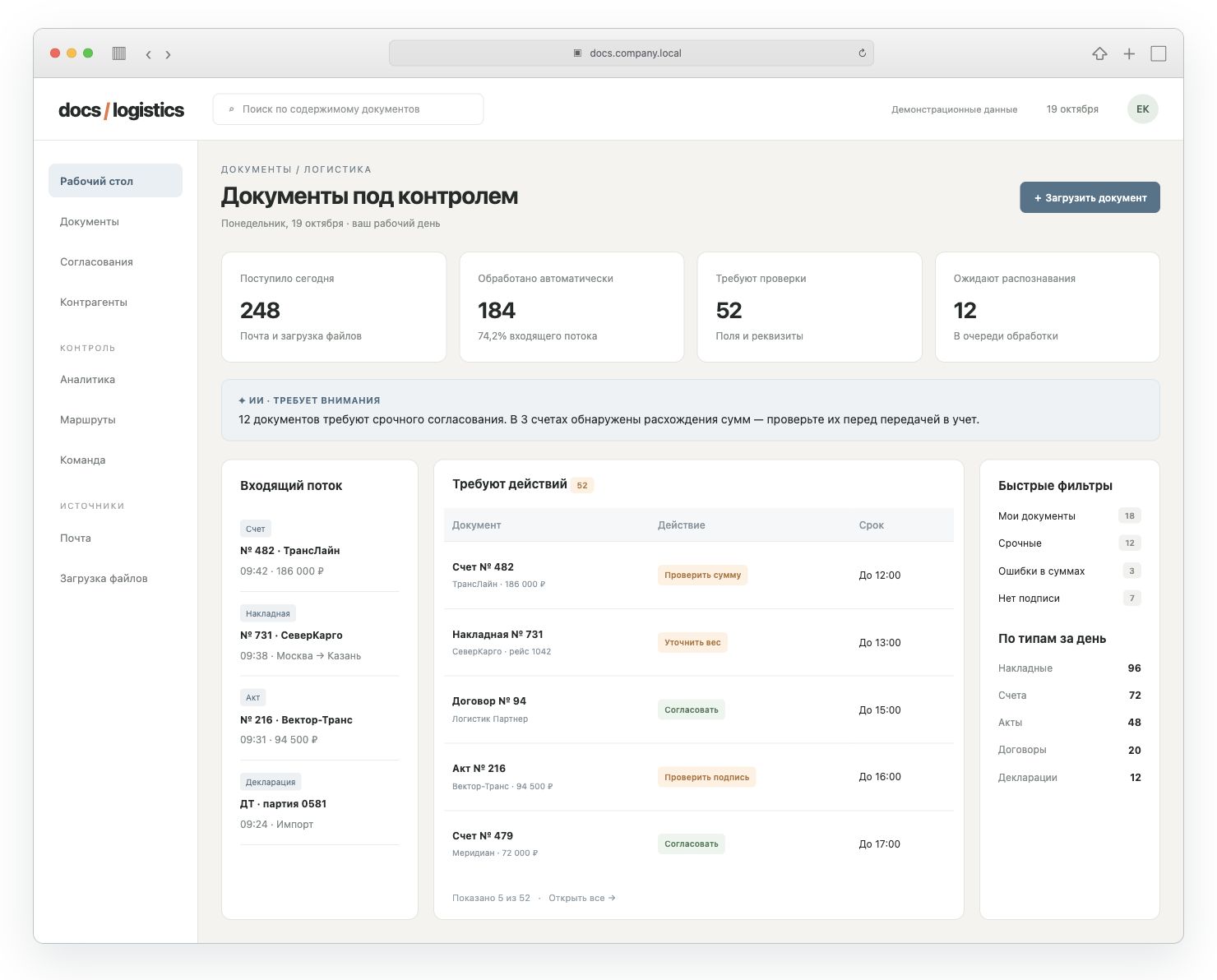The height and width of the screenshot is (980, 1217).
Task: Click the document content search field
Action: 348,109
